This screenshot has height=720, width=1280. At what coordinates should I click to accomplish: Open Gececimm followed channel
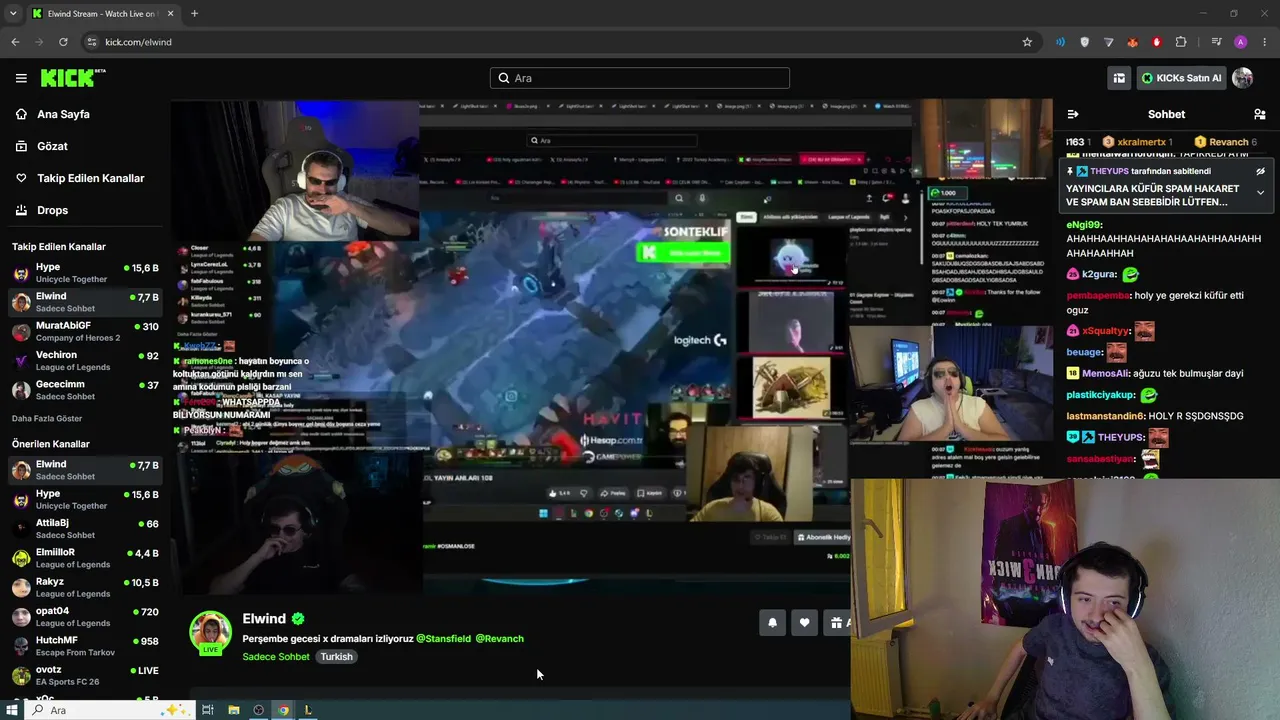click(x=85, y=390)
